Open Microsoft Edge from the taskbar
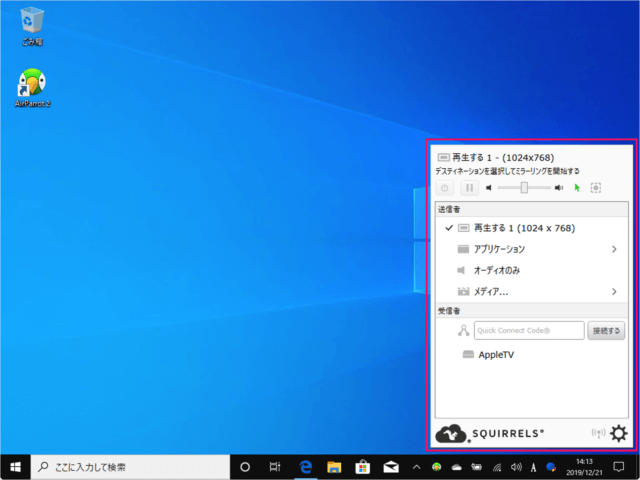Viewport: 640px width, 480px height. point(306,467)
